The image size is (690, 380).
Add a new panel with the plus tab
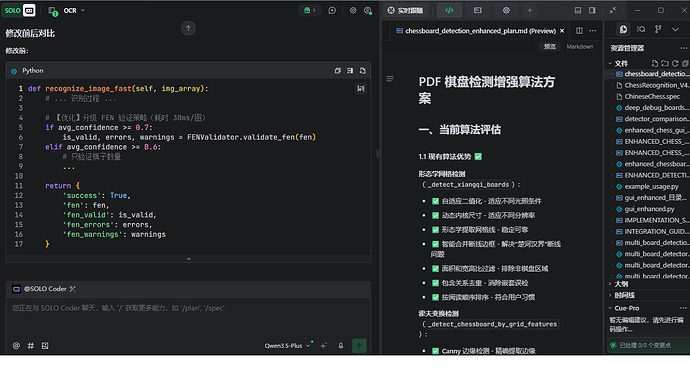(x=530, y=10)
